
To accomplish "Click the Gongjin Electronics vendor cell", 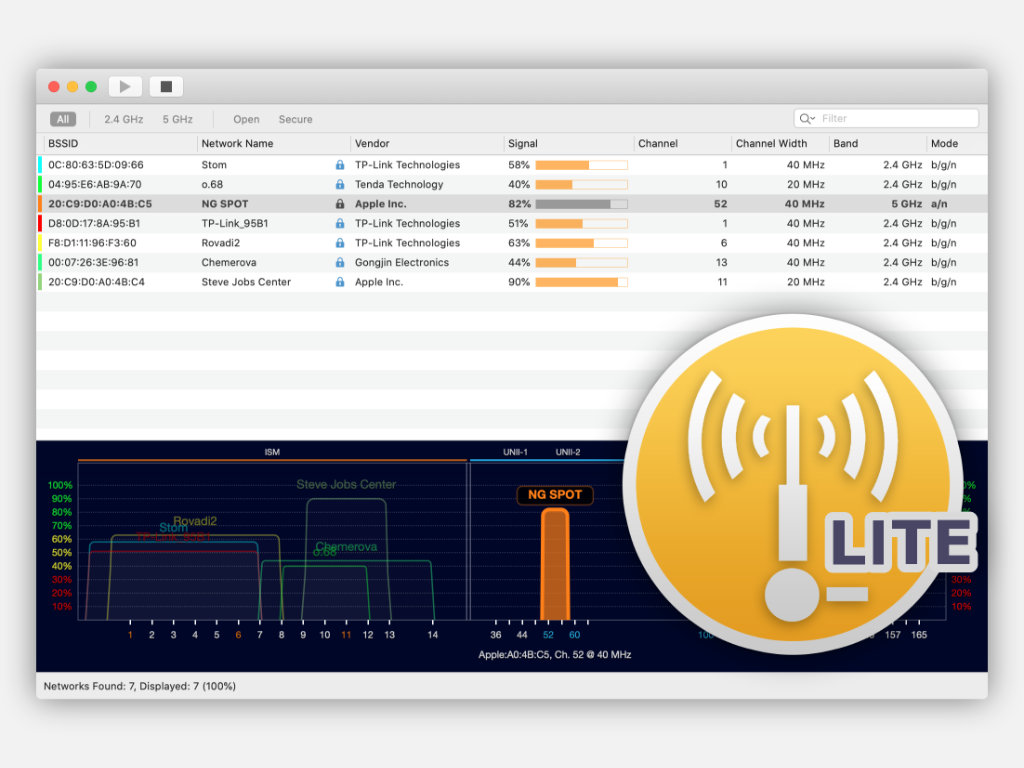I will (x=402, y=263).
